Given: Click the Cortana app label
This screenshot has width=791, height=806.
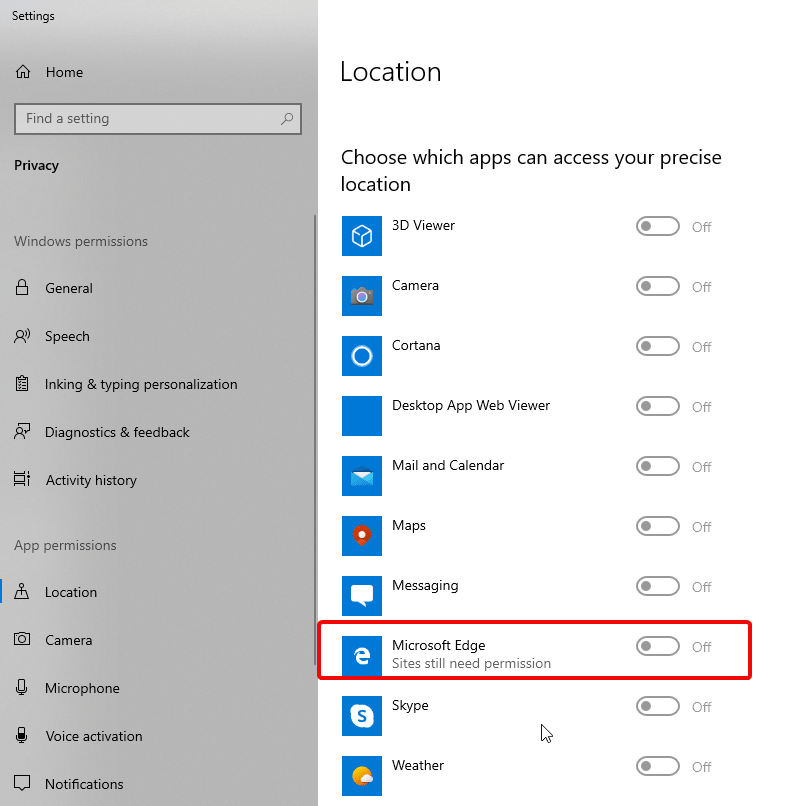Looking at the screenshot, I should 416,345.
